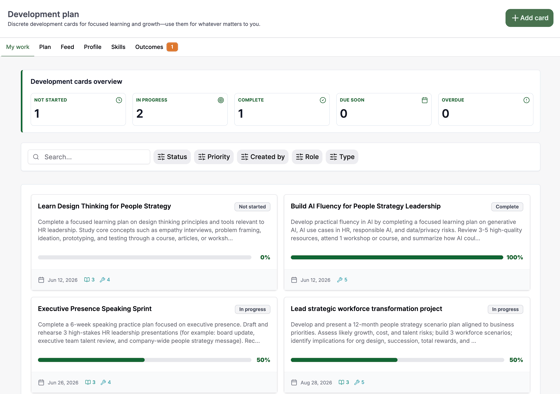Screen dimensions: 560x394
Task: Click the search magnifier icon
Action: [x=36, y=157]
